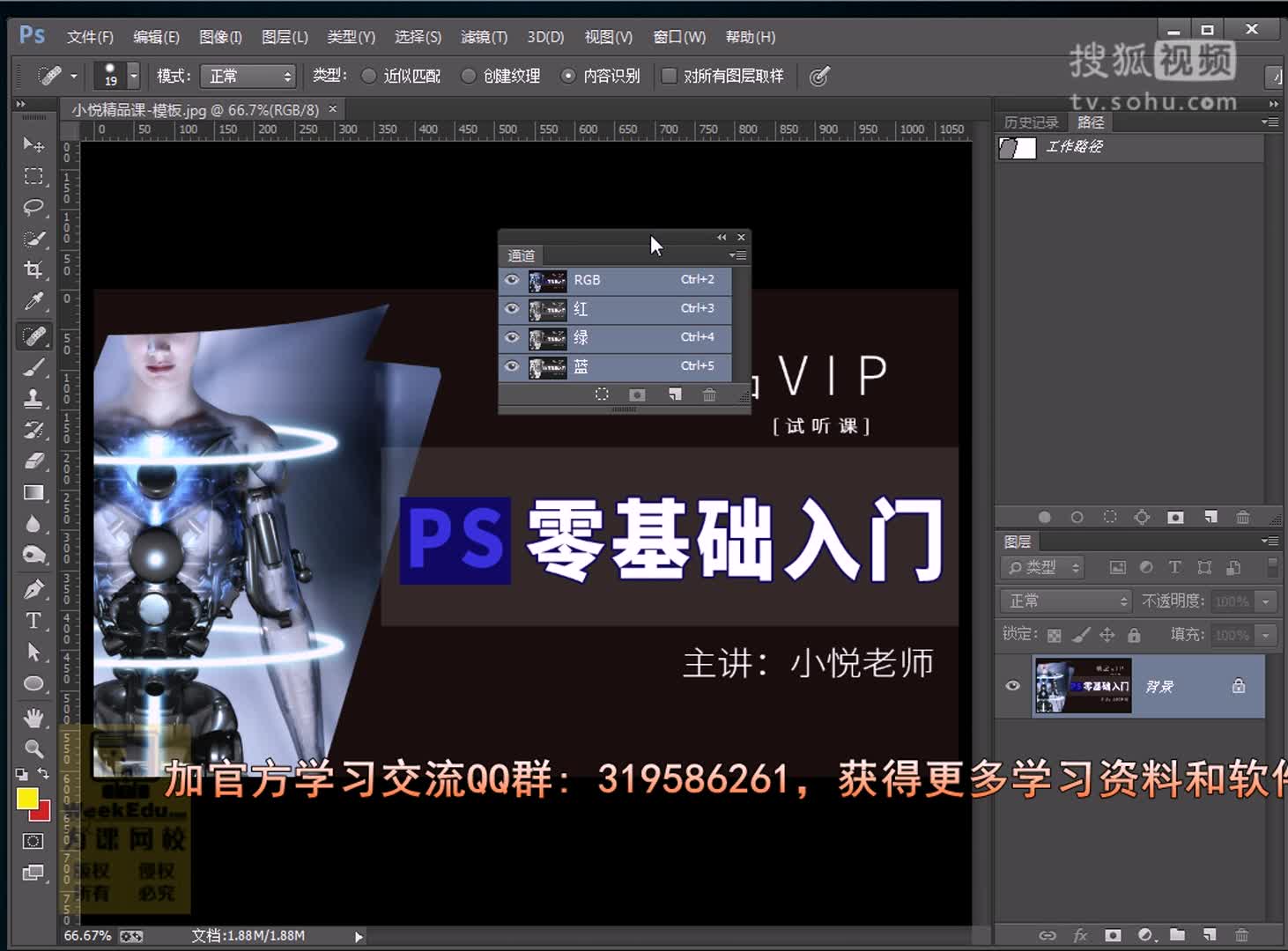Toggle 绿 channel visibility eye
The image size is (1288, 951).
[512, 337]
